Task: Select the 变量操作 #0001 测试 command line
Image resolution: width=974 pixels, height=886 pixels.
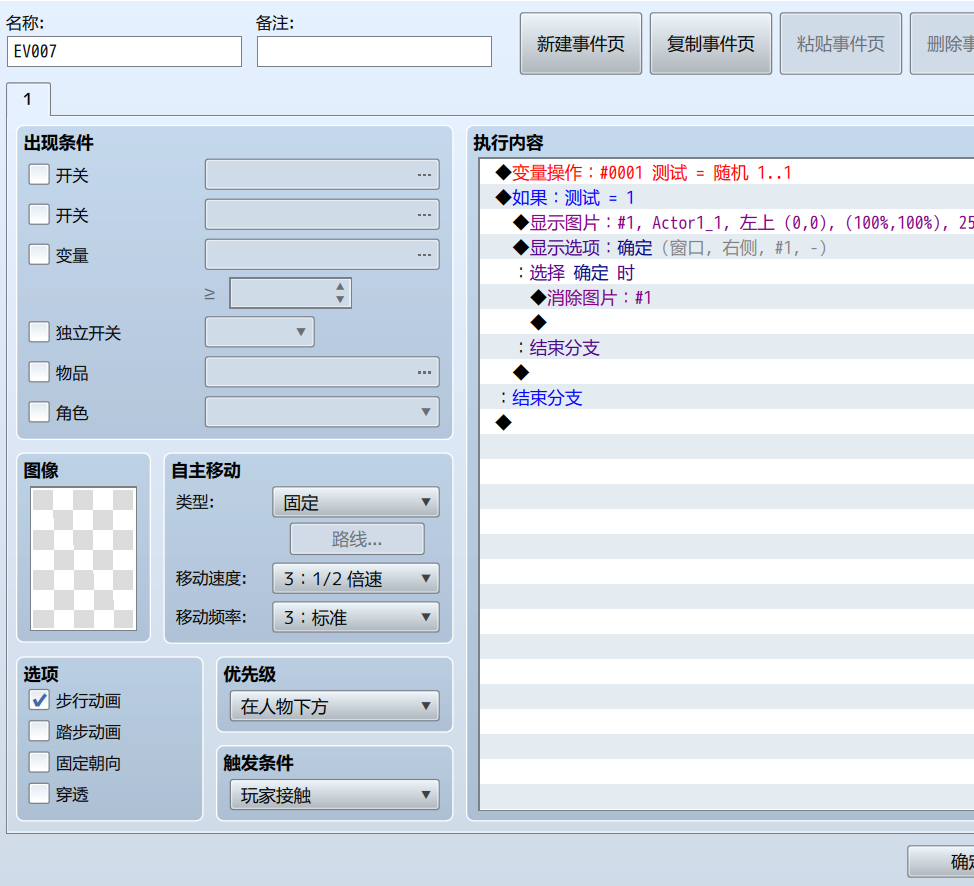Action: [727, 172]
